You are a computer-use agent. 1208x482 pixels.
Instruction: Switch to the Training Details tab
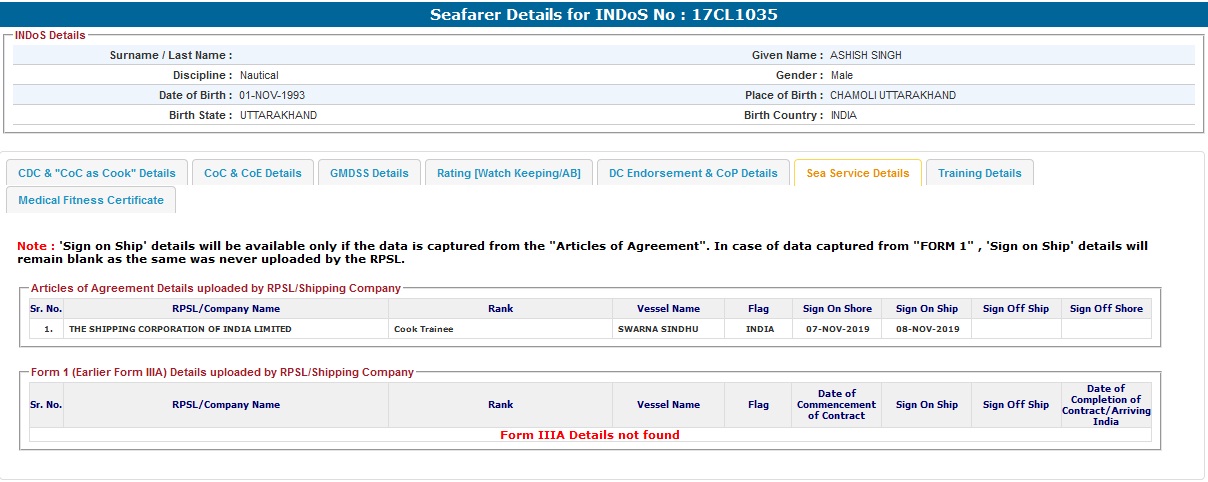point(979,173)
